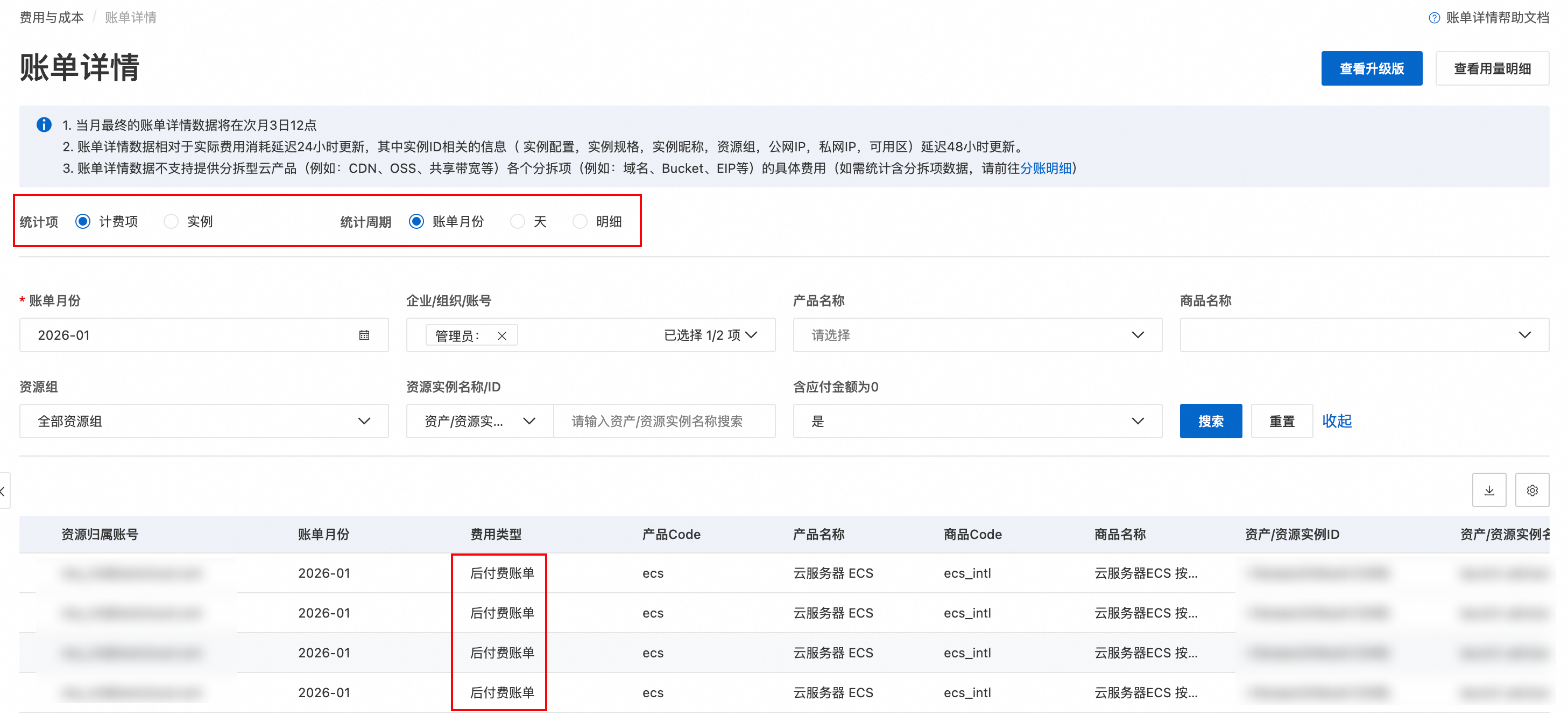Click the blue 搜索 button
Screen dimensions: 1568x715
click(1210, 421)
